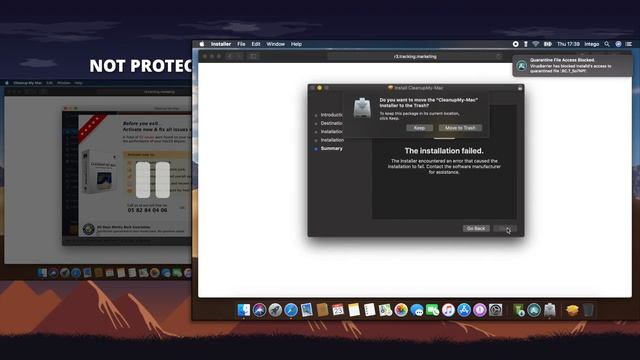Image resolution: width=640 pixels, height=360 pixels.
Task: Check battery status icon in menu bar
Action: (x=547, y=44)
